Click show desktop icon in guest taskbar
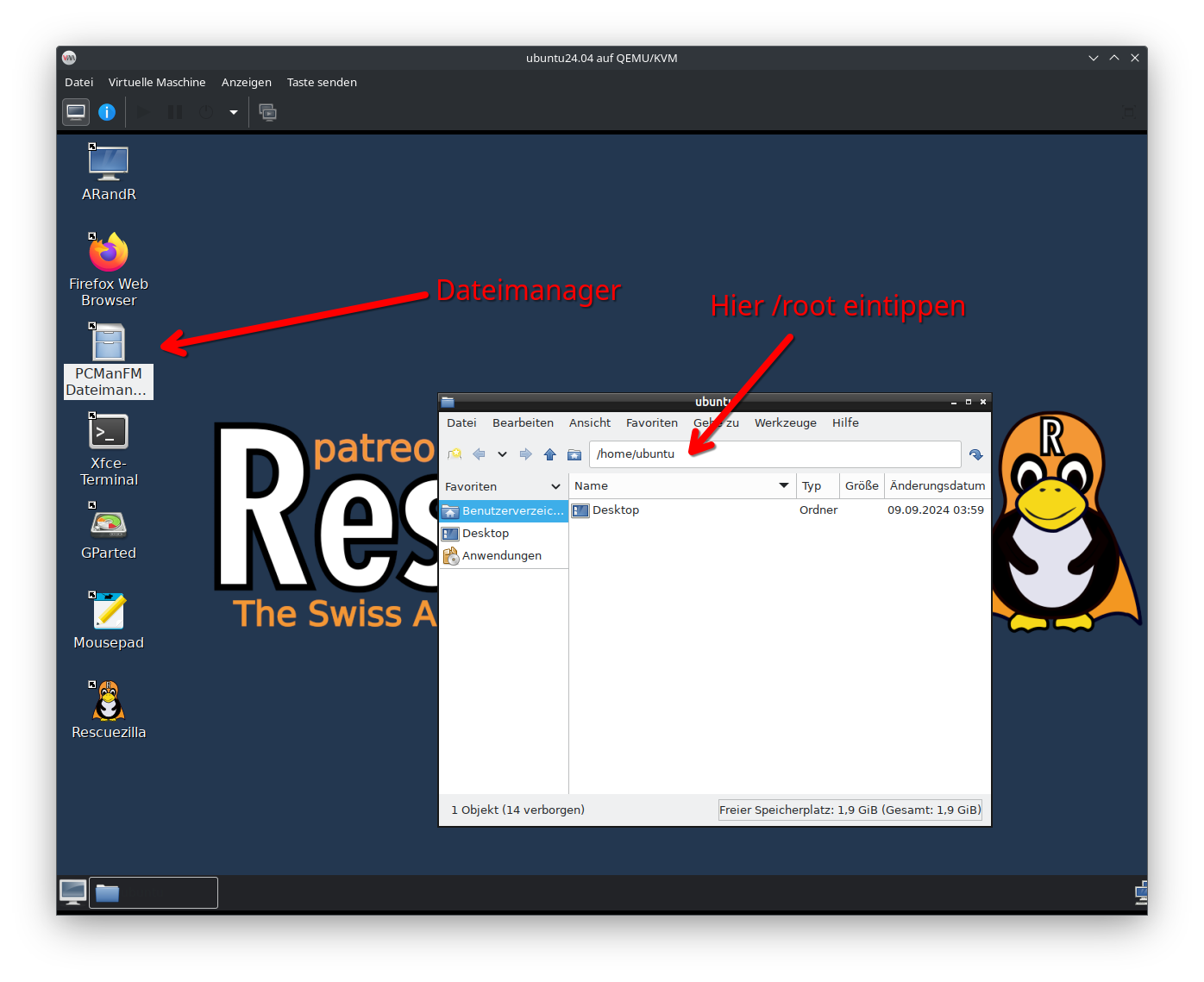Screen dimensions: 1204x982 [72, 892]
